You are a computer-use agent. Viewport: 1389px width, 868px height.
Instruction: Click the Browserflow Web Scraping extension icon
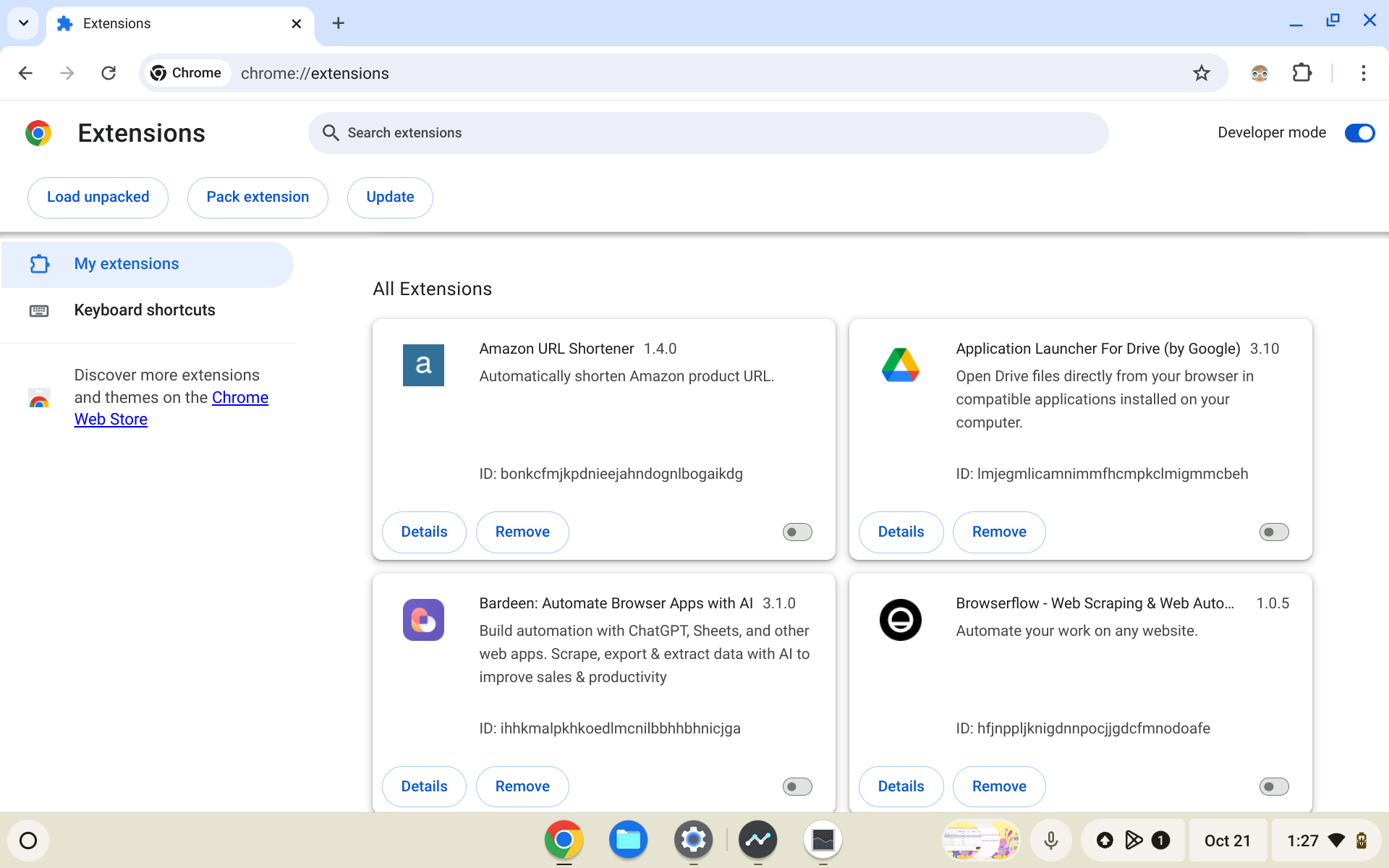(x=901, y=619)
